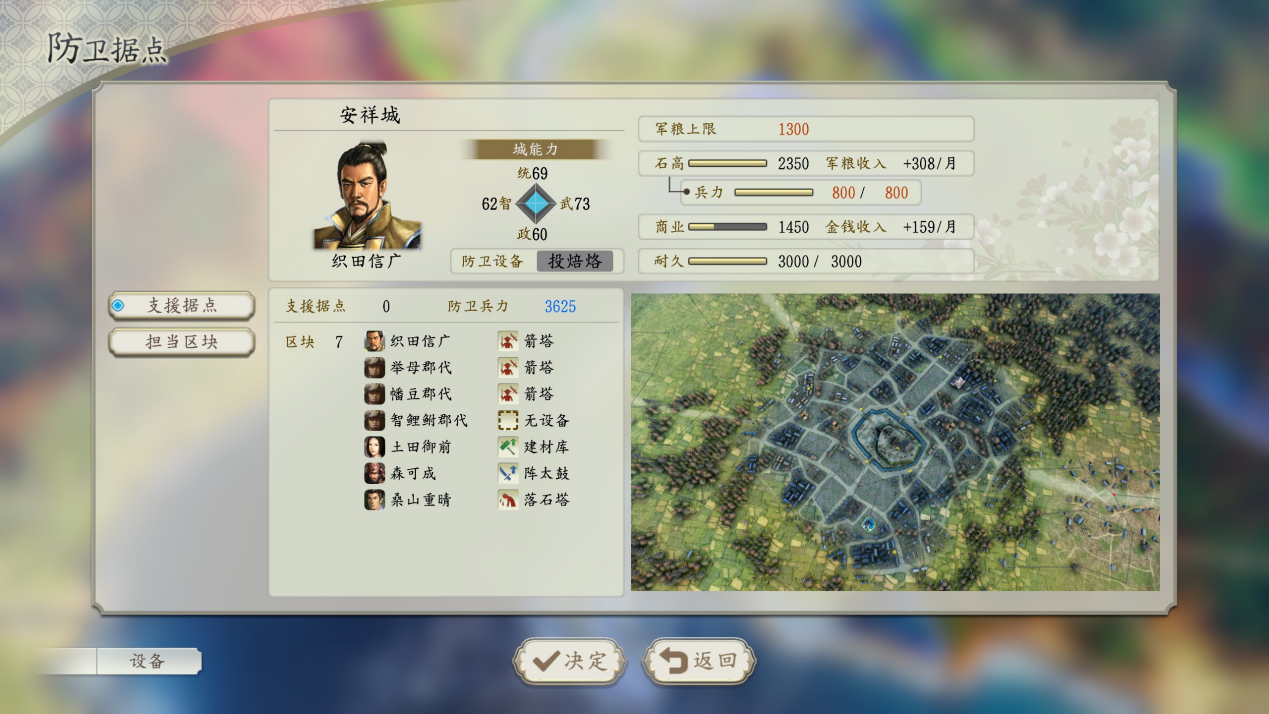Click the 投焙烙 defense equipment field

coord(575,261)
